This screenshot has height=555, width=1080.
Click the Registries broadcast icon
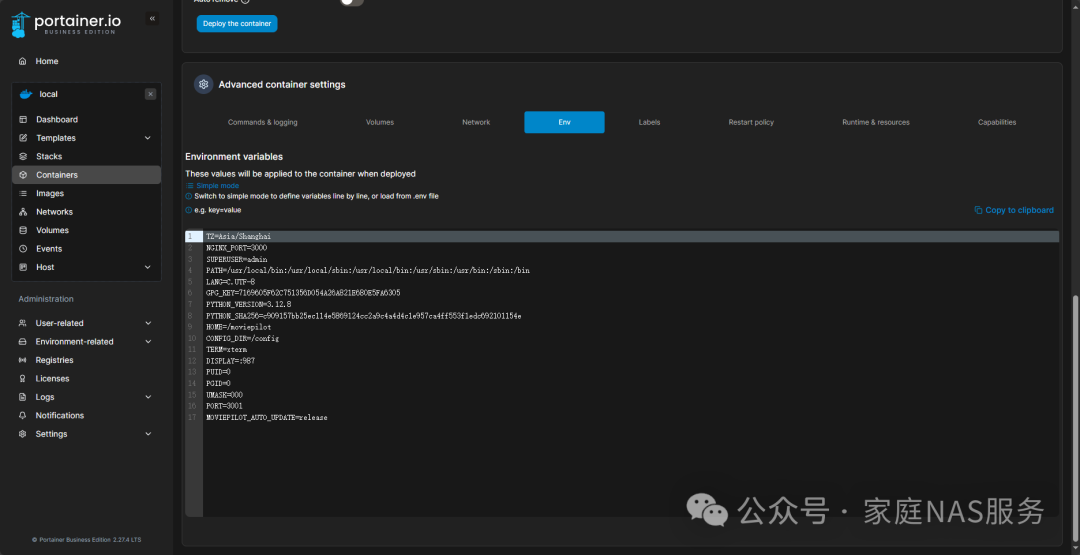[x=22, y=360]
